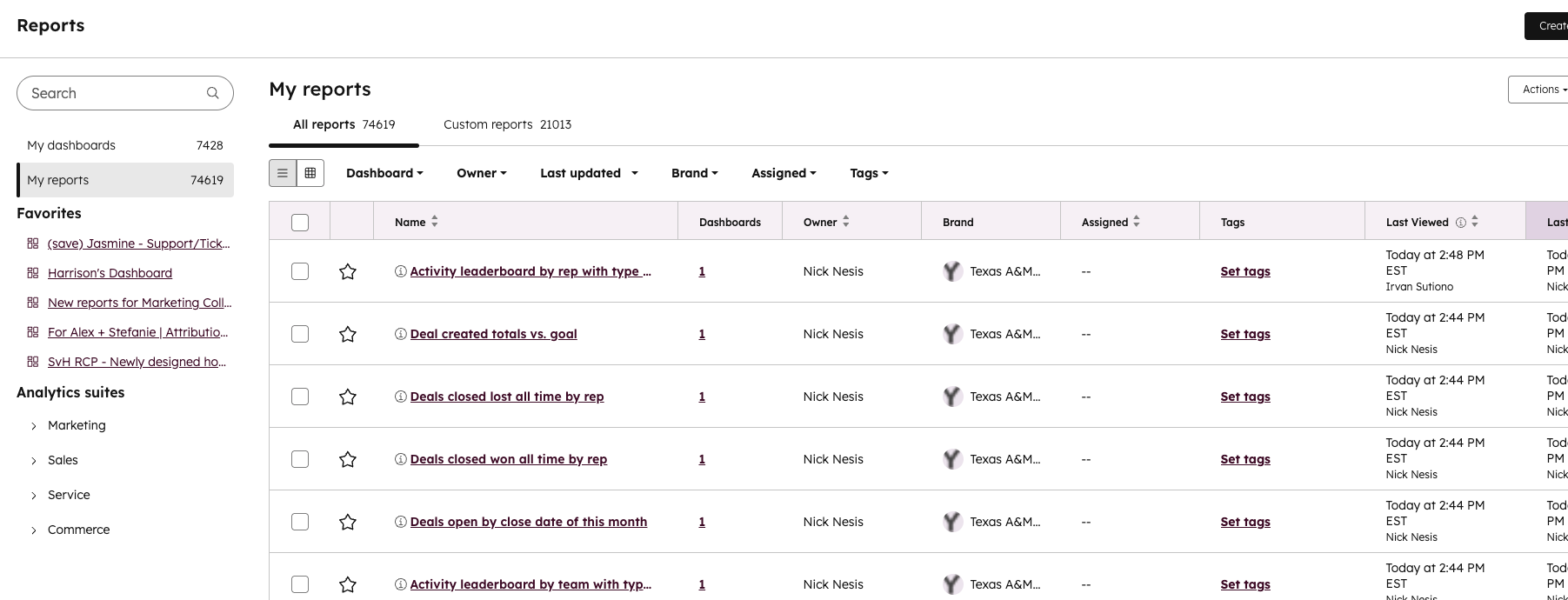
Task: Open the Owner filter dropdown
Action: (x=481, y=173)
